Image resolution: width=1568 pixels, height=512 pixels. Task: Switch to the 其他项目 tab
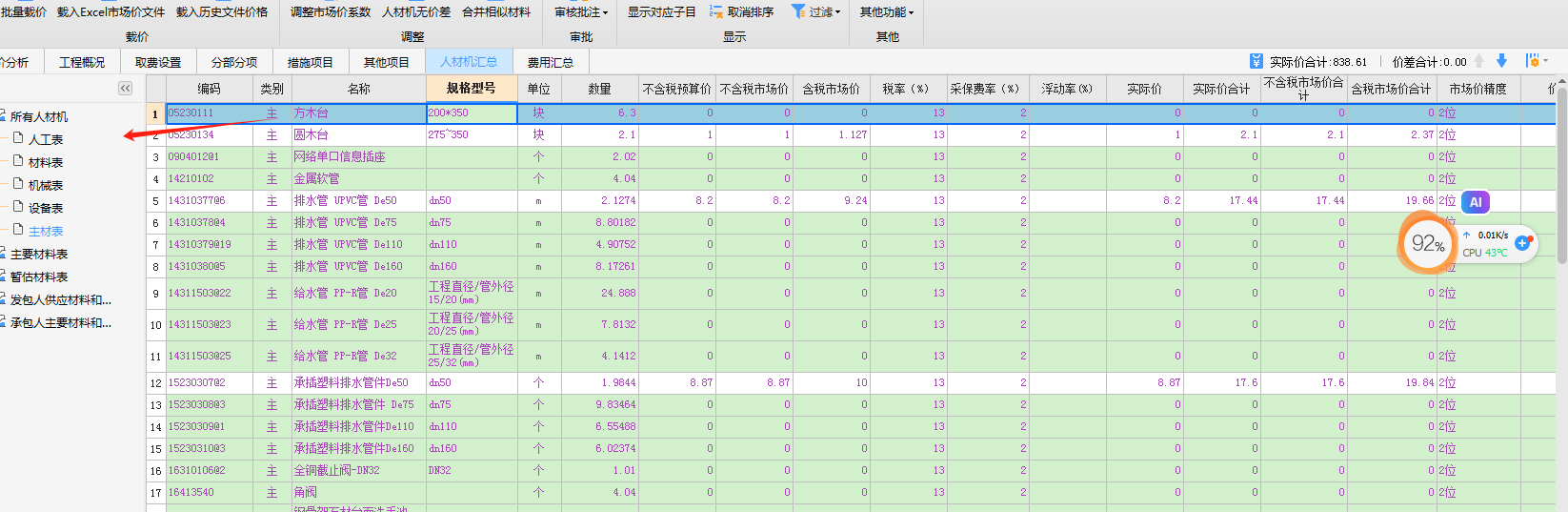point(387,62)
